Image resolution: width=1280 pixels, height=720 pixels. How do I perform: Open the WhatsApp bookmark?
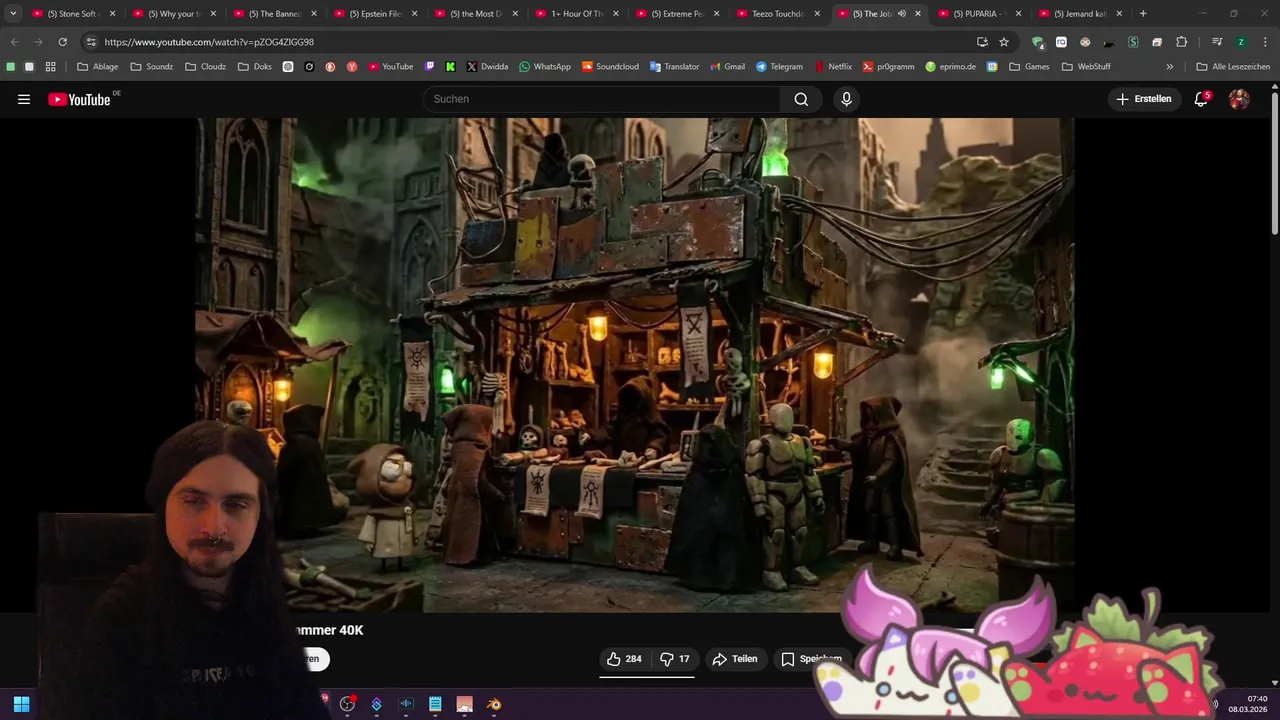pos(545,67)
